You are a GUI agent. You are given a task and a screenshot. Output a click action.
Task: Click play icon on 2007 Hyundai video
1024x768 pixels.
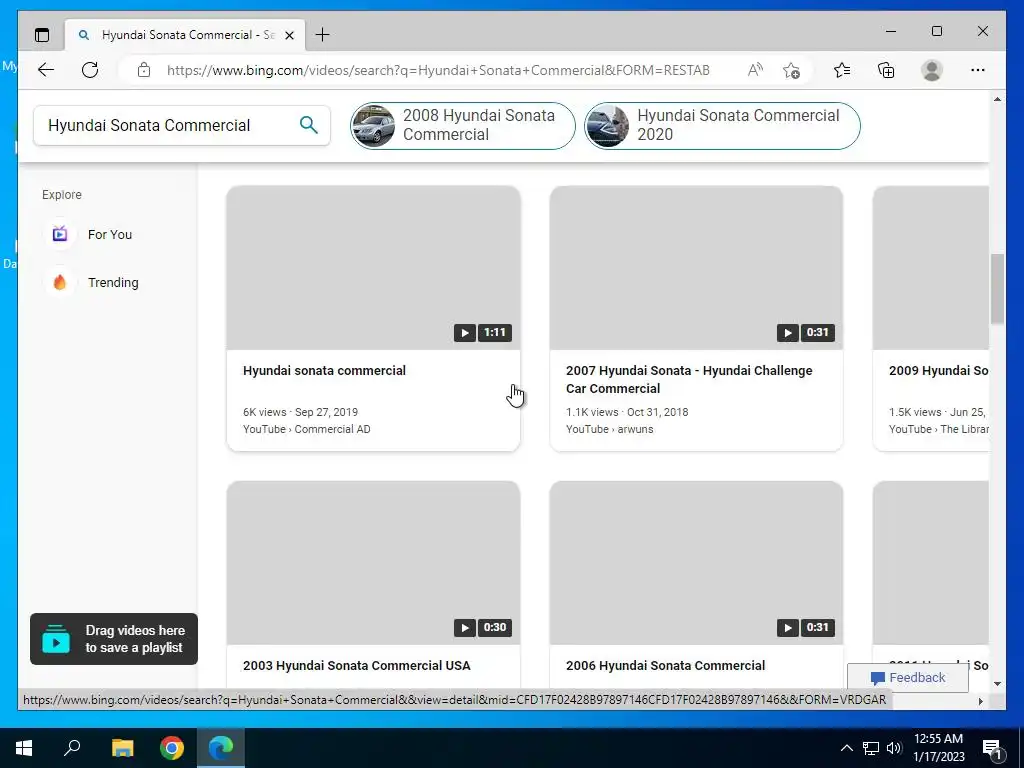788,332
